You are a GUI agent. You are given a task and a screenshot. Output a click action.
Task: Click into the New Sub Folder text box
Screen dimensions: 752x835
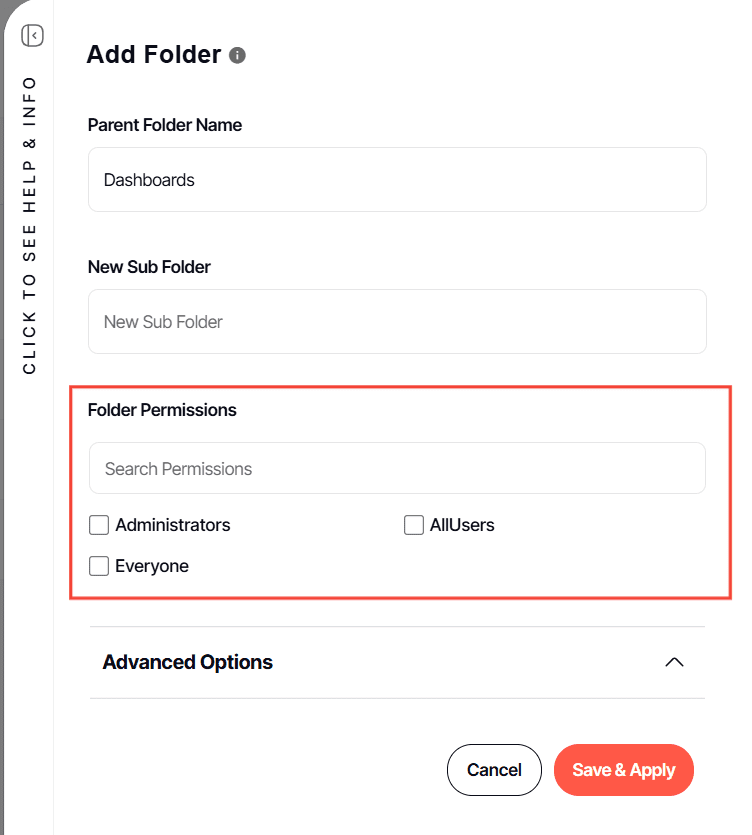click(x=397, y=322)
